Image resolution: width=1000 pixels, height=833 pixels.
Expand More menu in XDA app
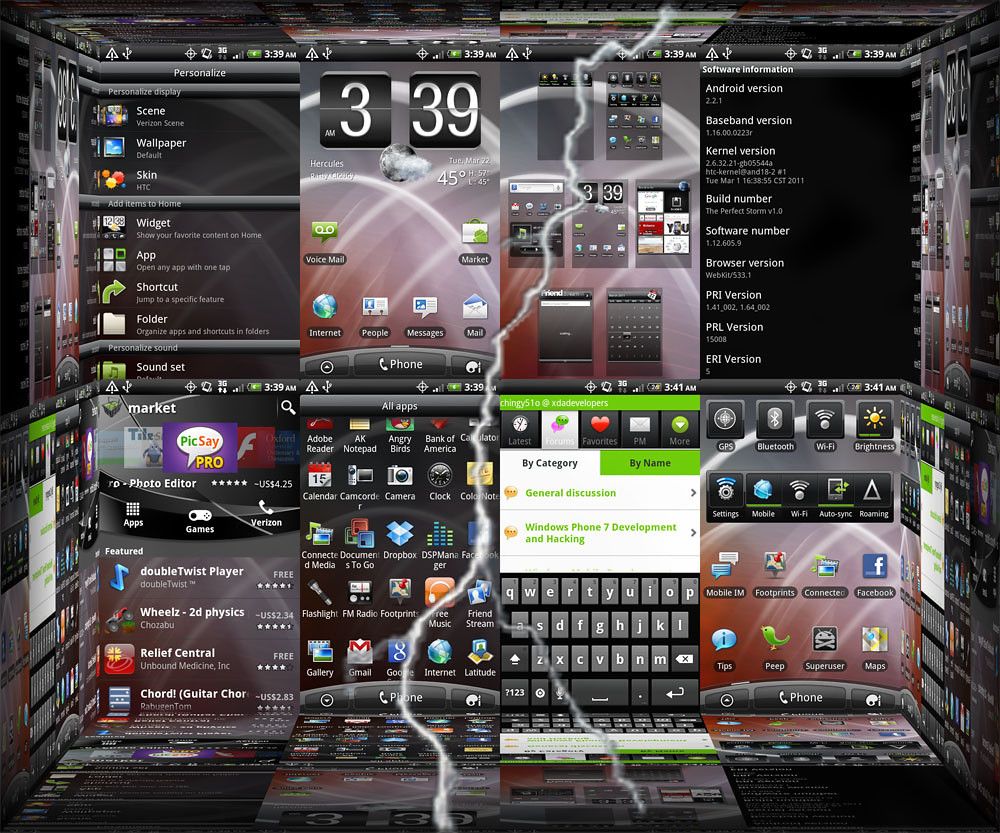679,429
